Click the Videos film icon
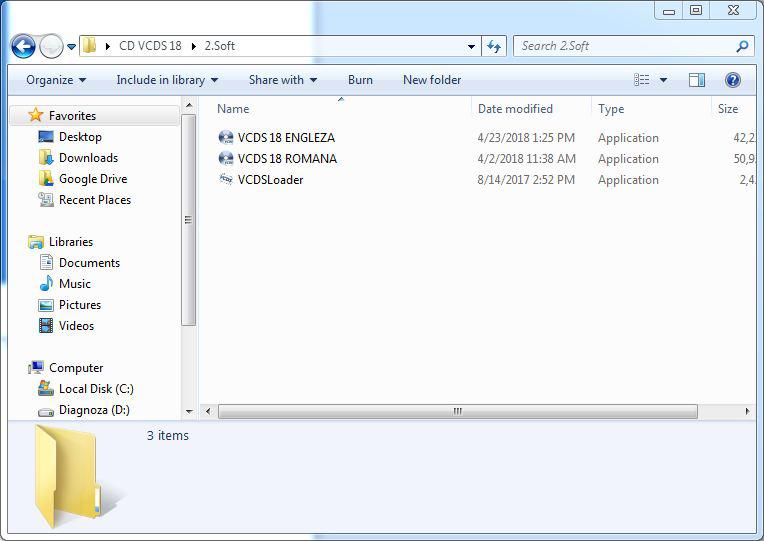Image resolution: width=764 pixels, height=541 pixels. click(x=46, y=326)
